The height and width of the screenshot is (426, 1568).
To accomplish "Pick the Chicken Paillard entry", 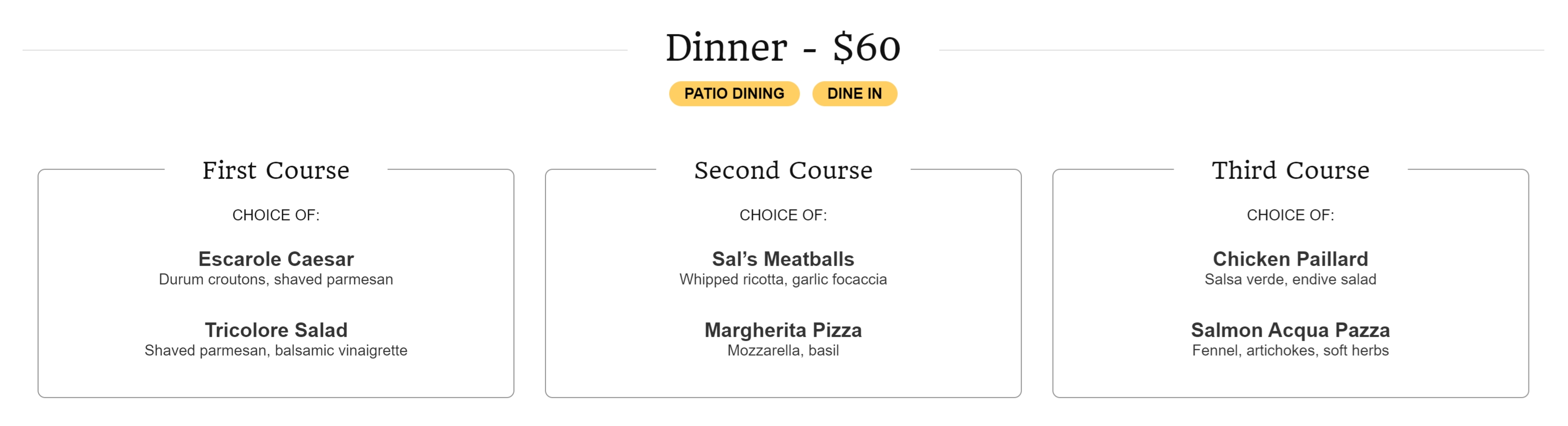I will 1290,259.
